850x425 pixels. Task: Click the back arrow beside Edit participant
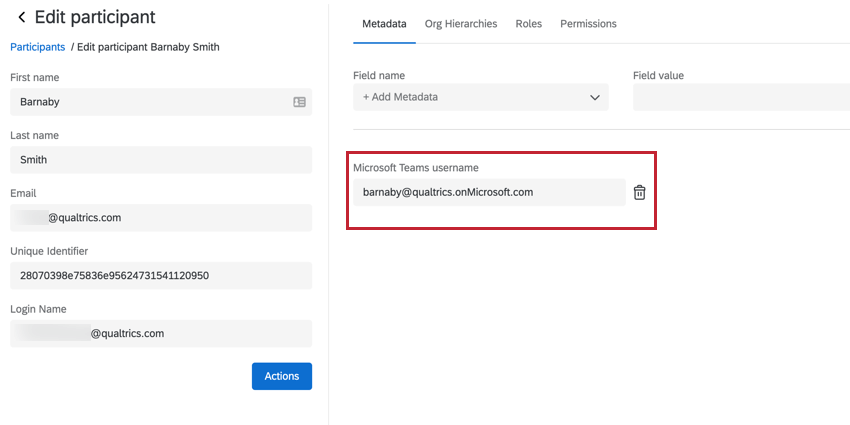click(x=21, y=18)
